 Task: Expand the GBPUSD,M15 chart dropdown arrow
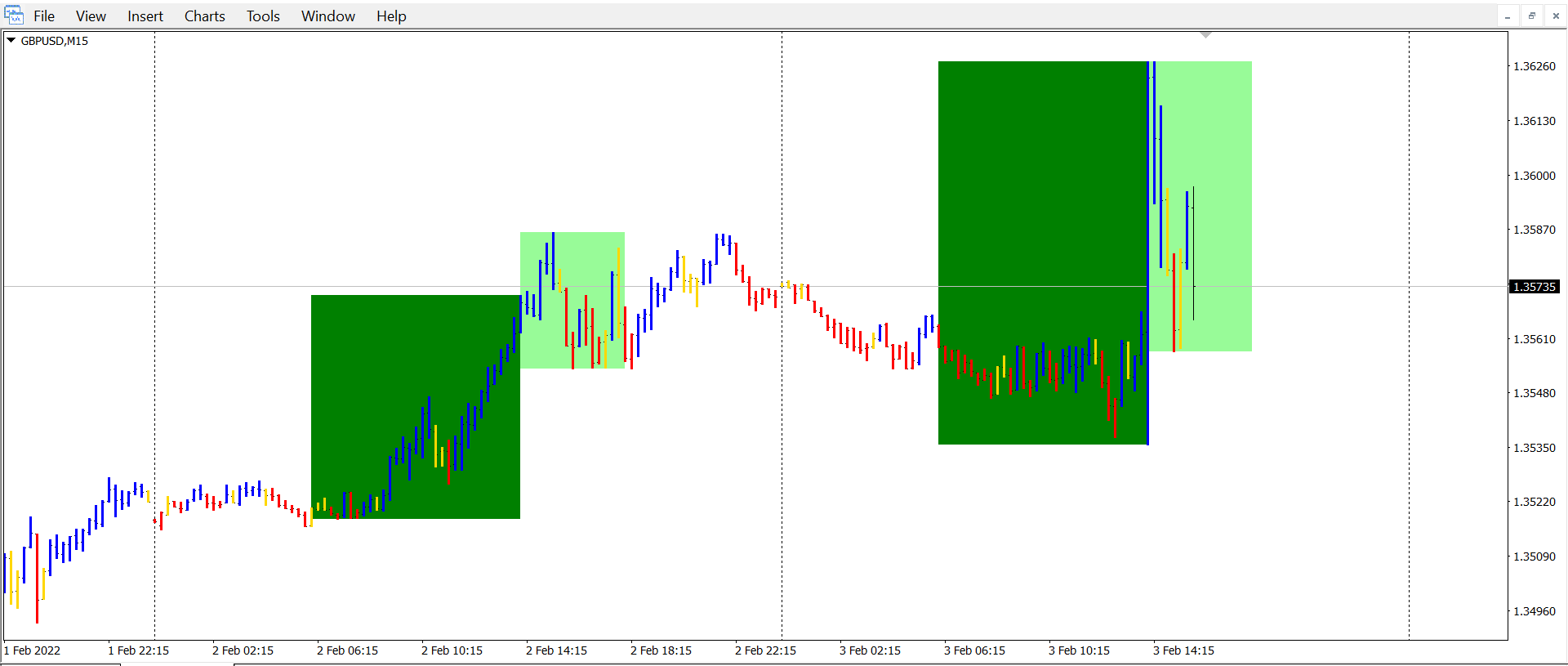(11, 40)
